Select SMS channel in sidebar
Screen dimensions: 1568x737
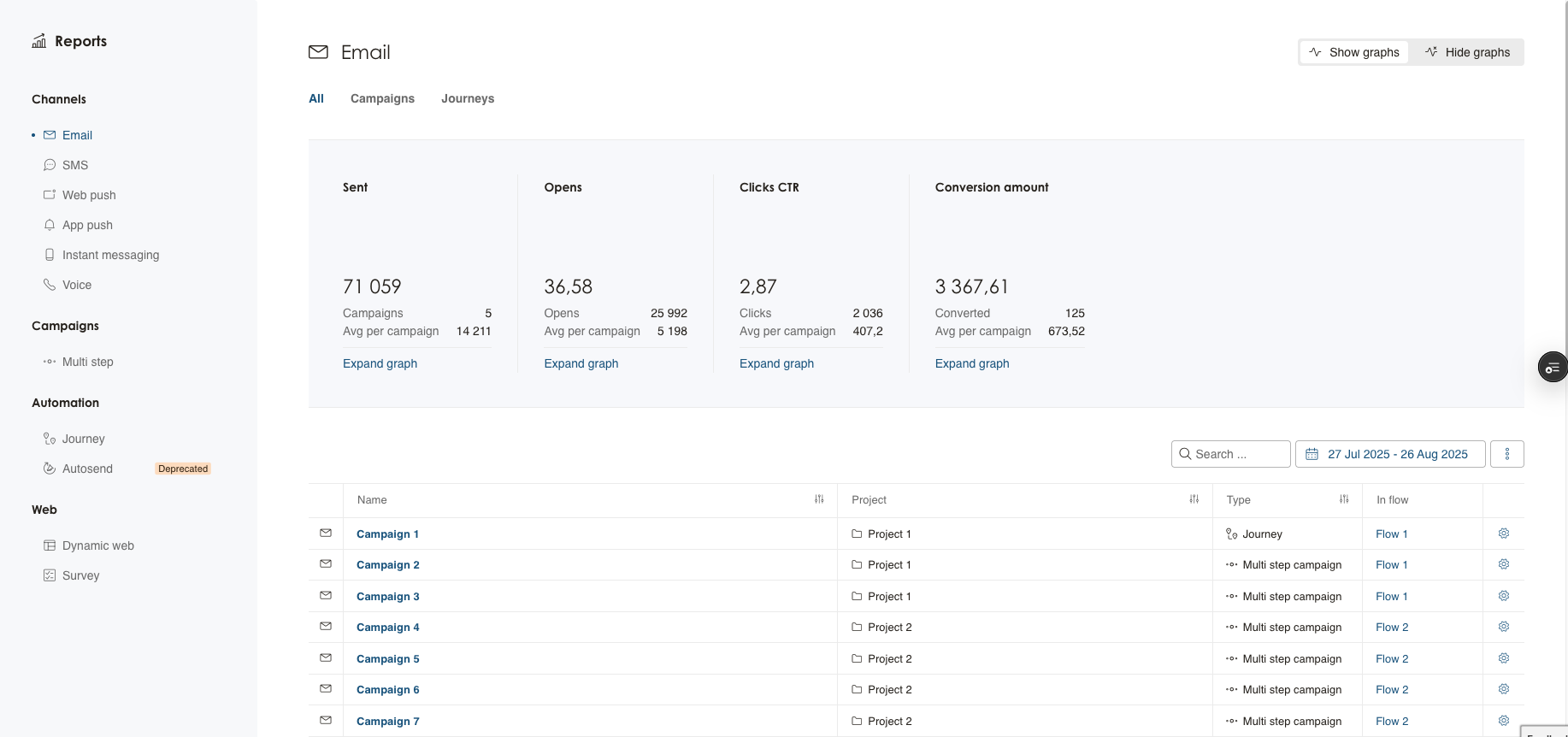[x=75, y=165]
